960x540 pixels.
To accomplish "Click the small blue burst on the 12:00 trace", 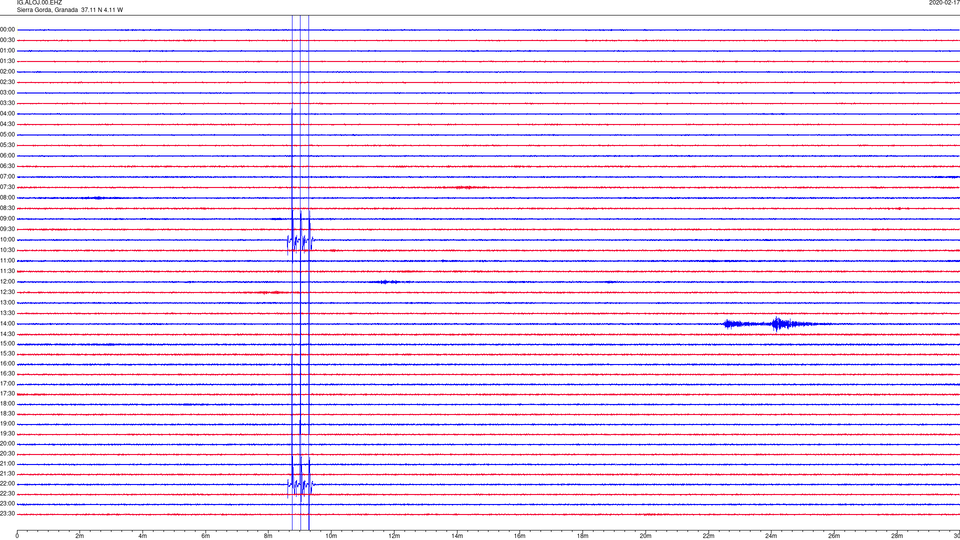I will pos(388,282).
